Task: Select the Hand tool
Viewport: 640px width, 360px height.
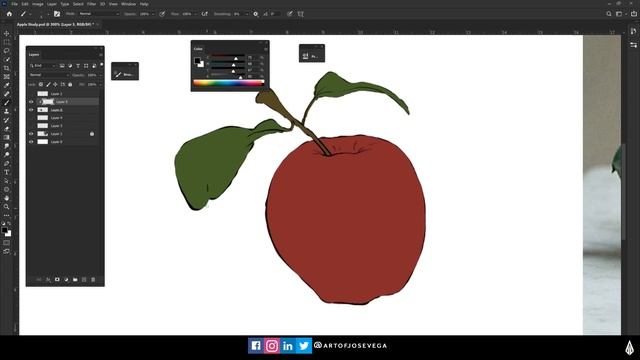Action: [x=7, y=198]
